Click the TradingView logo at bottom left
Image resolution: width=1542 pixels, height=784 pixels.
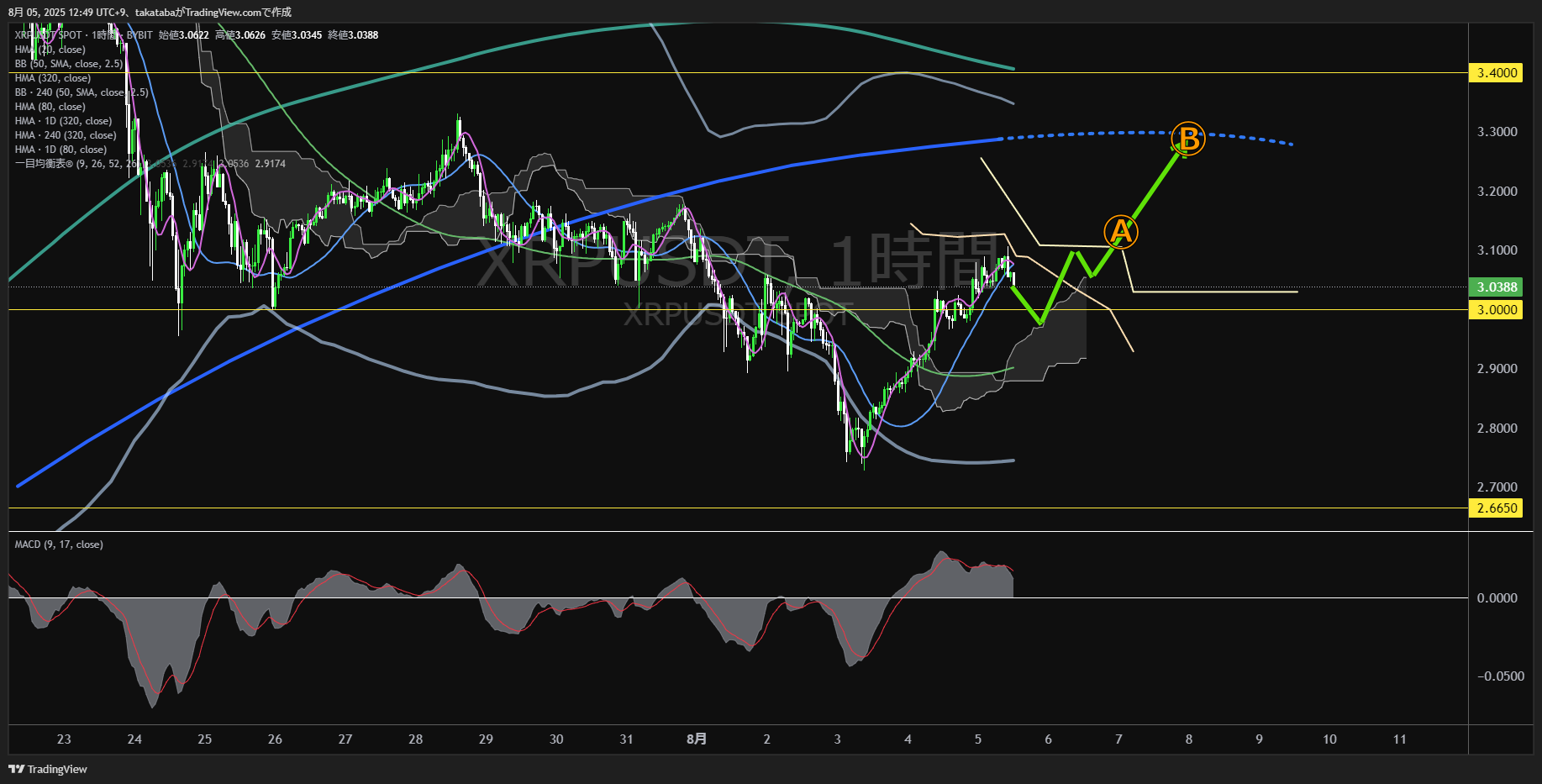48,769
